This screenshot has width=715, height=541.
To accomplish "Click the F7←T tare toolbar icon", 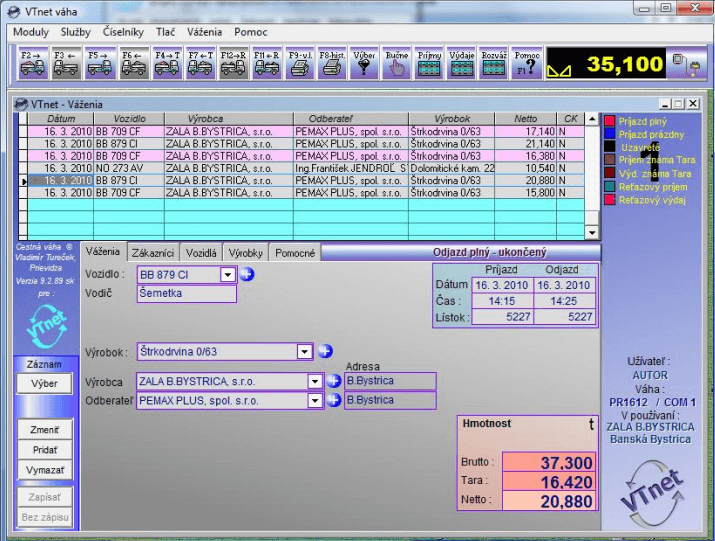I will pyautogui.click(x=201, y=63).
